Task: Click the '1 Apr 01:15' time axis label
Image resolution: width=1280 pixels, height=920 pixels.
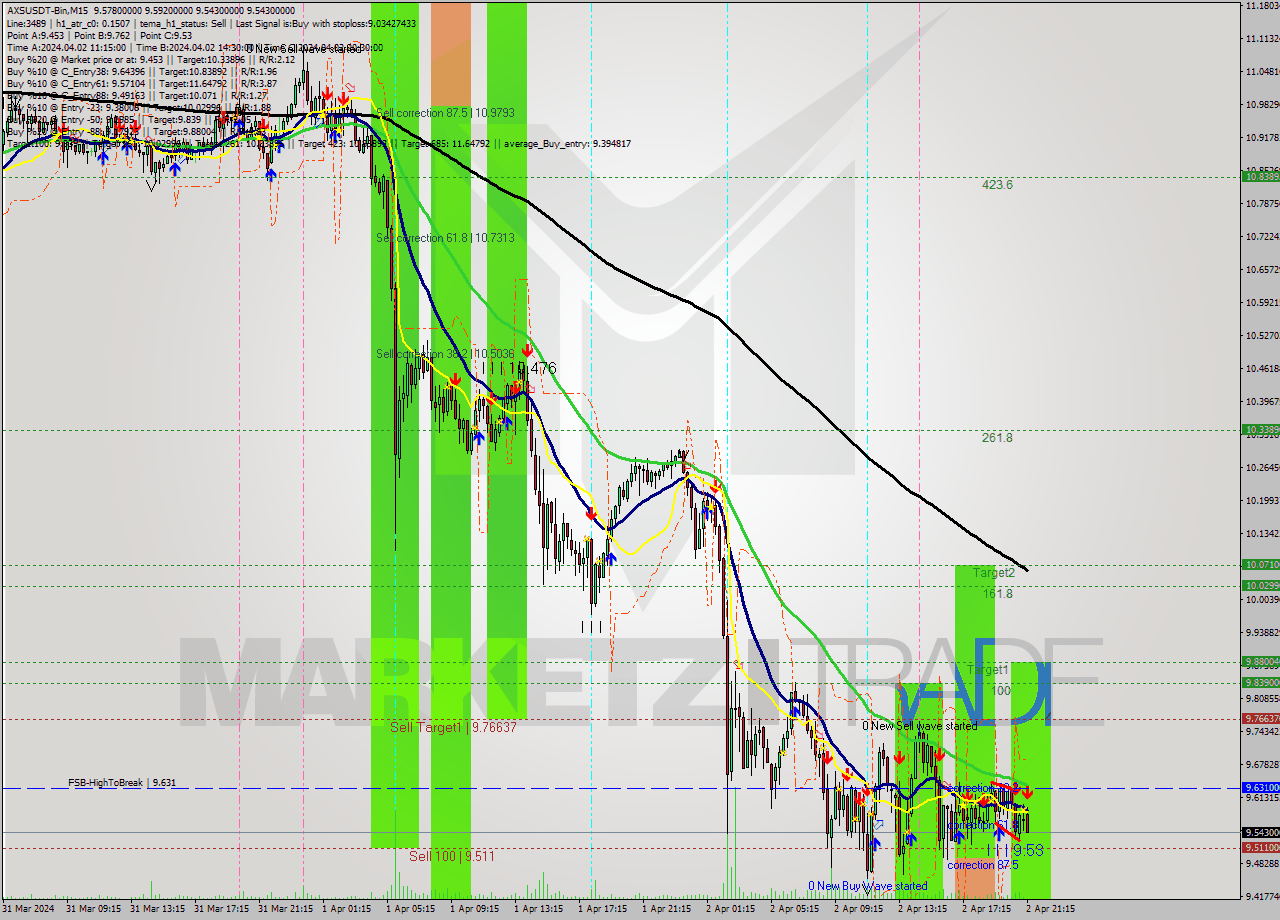Action: coord(349,909)
